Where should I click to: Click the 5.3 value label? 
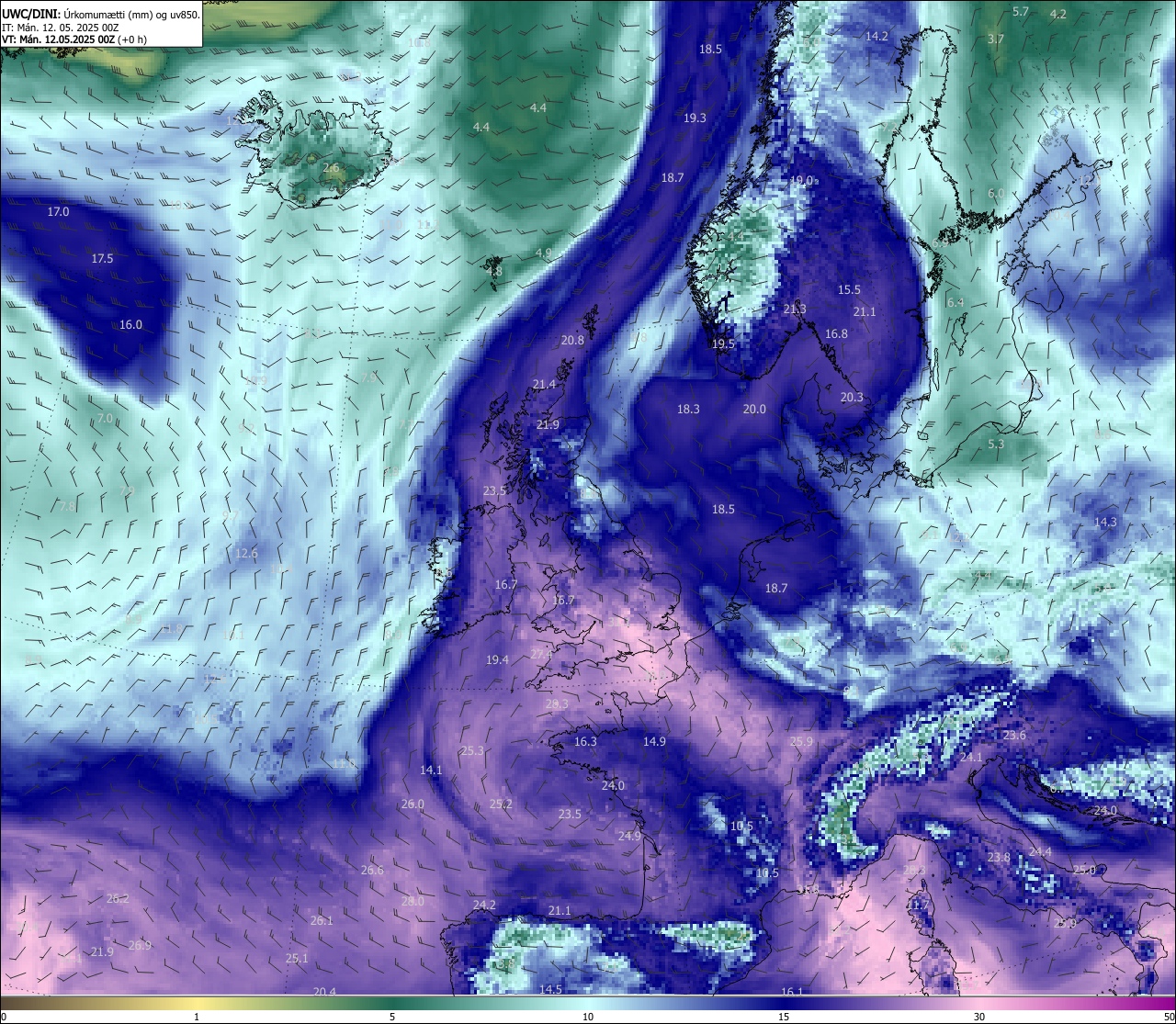tap(996, 444)
